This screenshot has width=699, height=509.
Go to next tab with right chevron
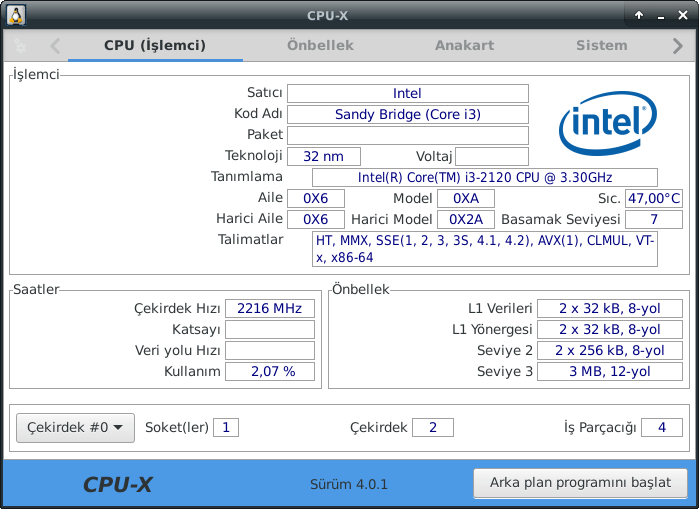click(x=678, y=46)
